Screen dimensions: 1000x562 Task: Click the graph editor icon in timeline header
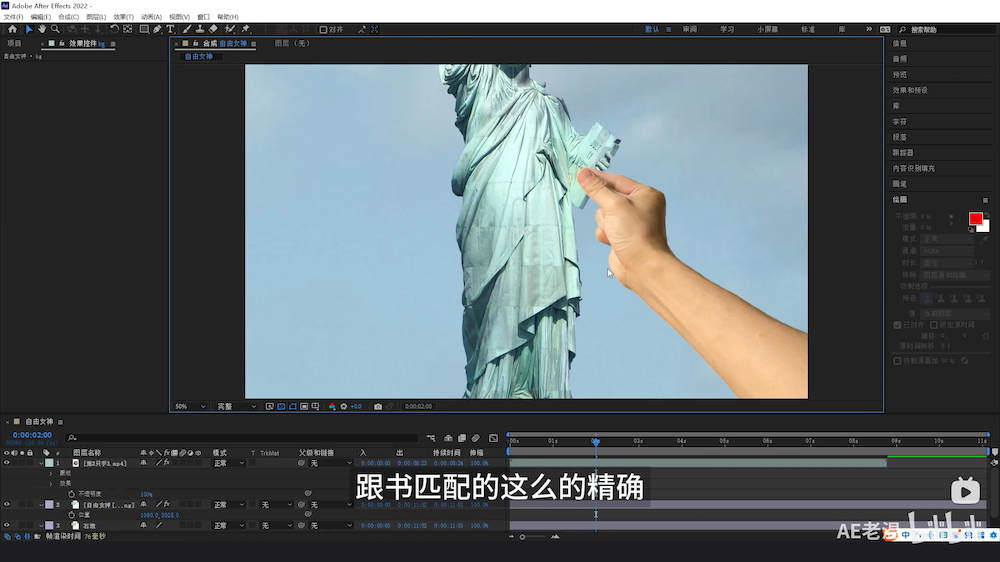tap(494, 438)
